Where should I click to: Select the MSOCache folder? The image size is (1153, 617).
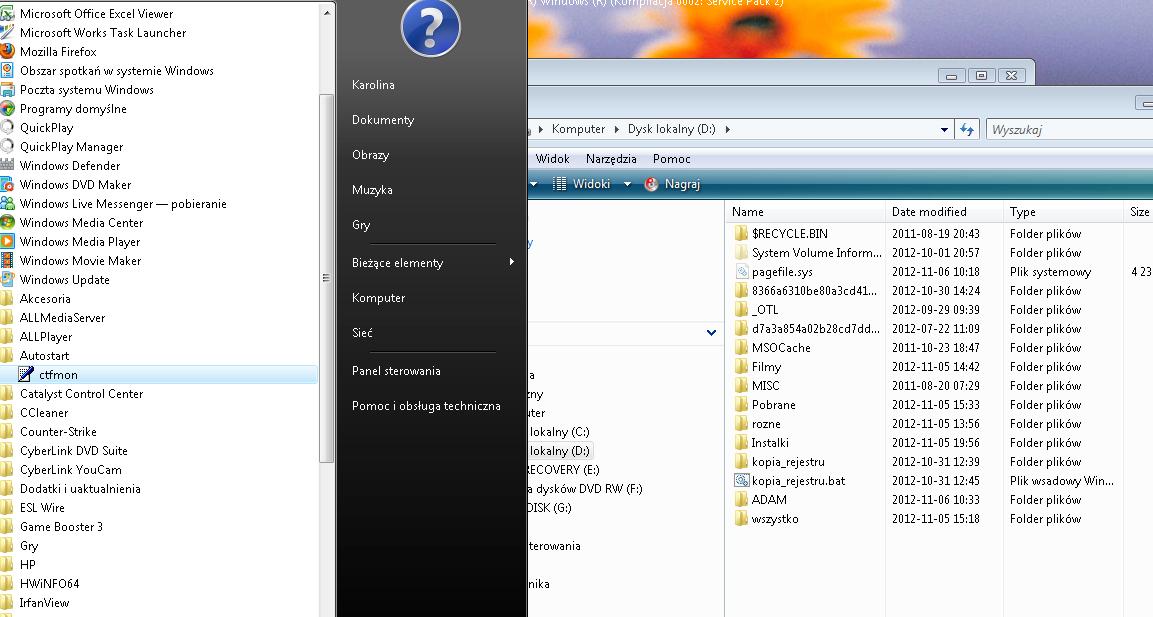(x=781, y=348)
